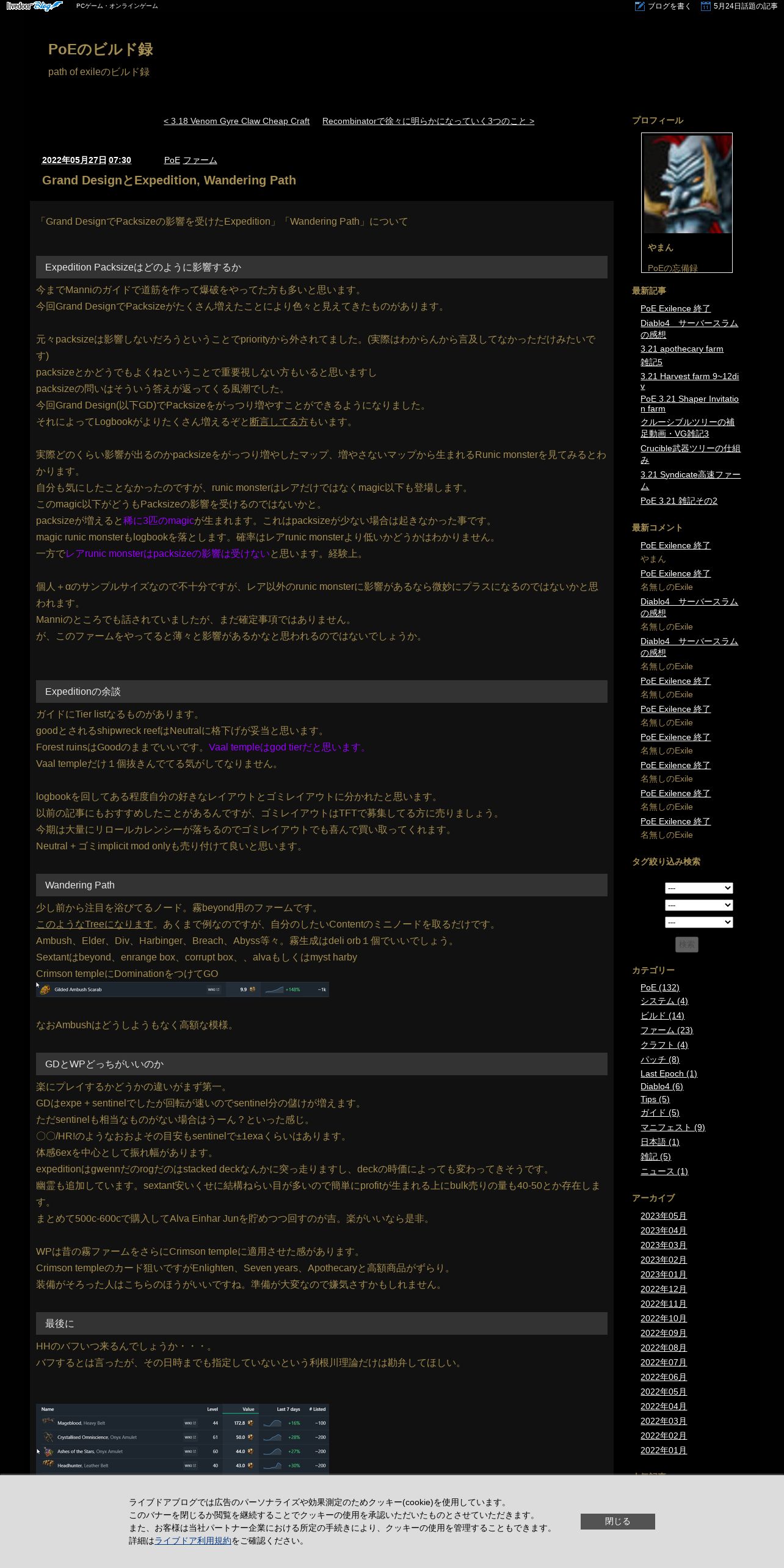Open archive 2022年05月
This screenshot has height=1568, width=784.
tap(664, 1392)
